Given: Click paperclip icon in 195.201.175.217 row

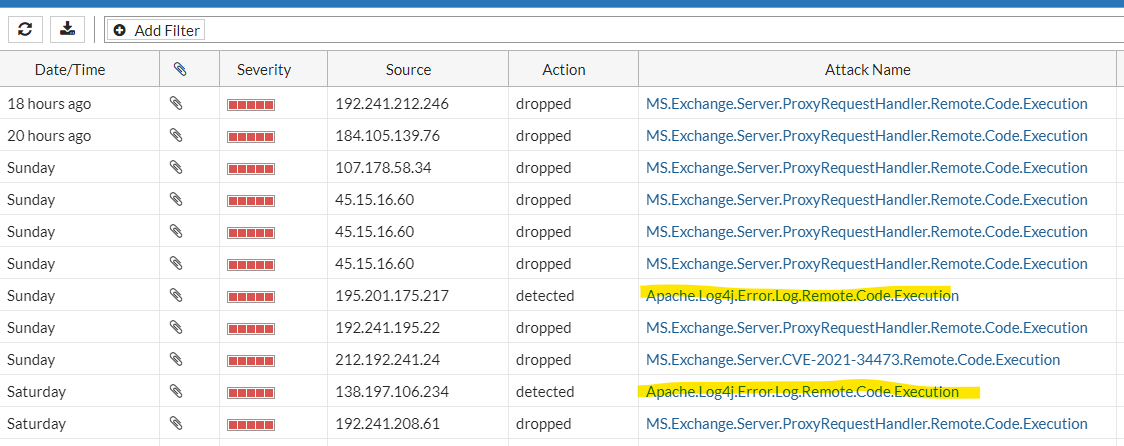Looking at the screenshot, I should (x=176, y=295).
